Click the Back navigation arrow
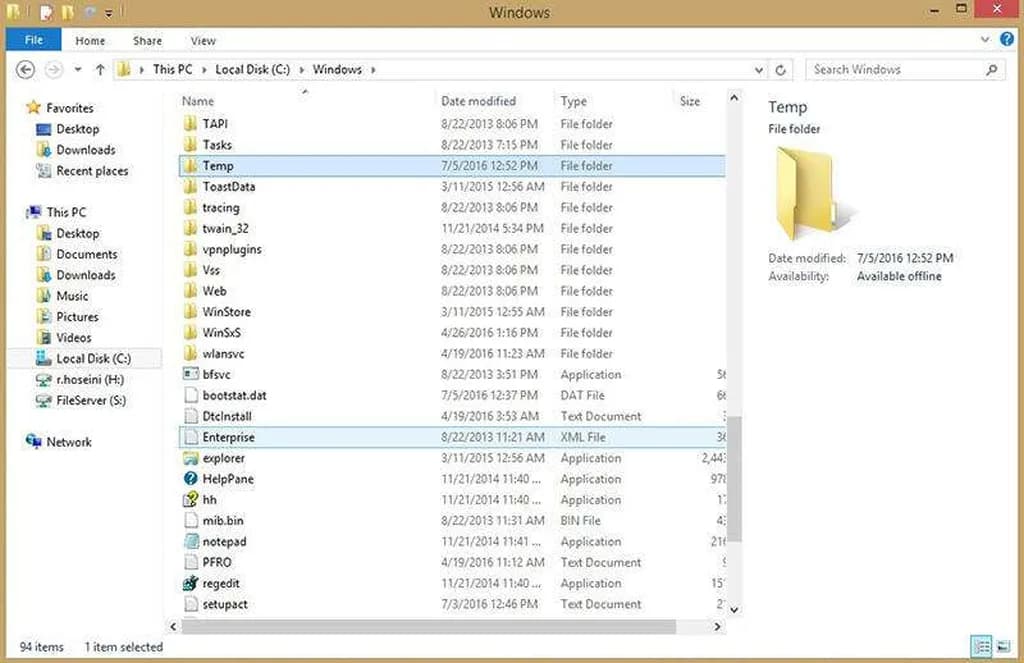This screenshot has width=1024, height=663. (26, 70)
